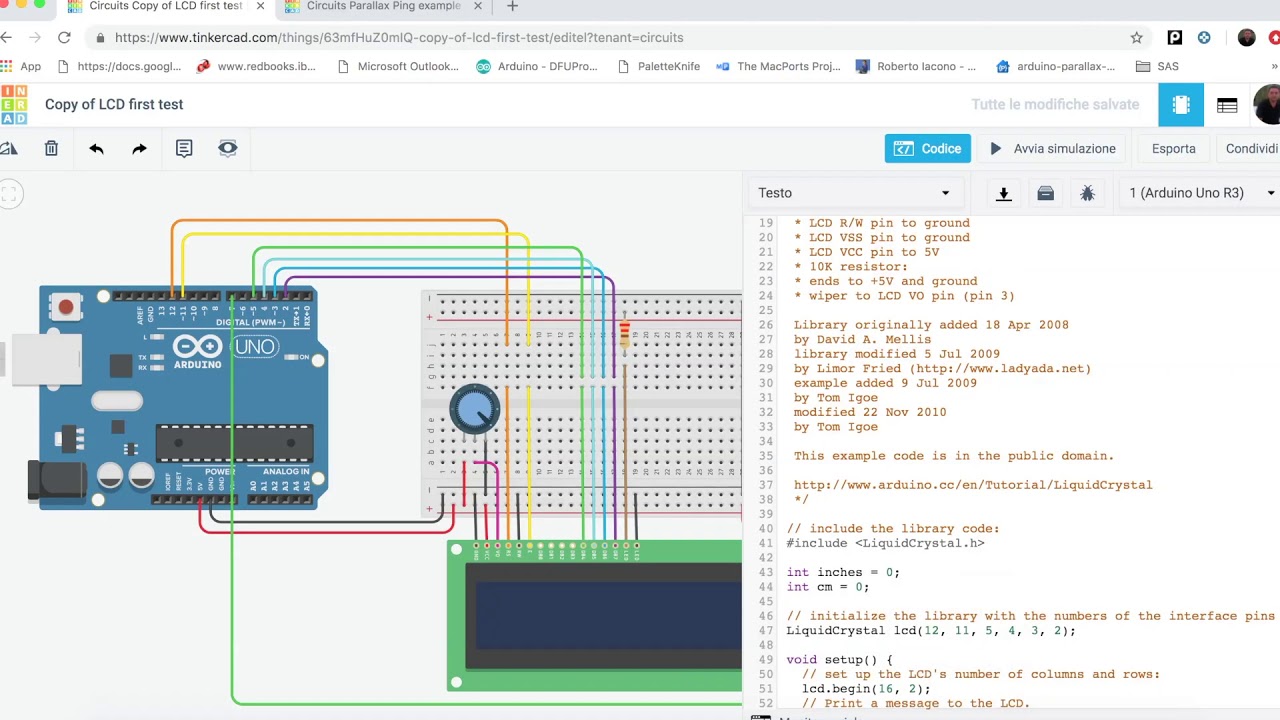Click the 'int cm = 0;' code line
1280x720 pixels.
827,587
